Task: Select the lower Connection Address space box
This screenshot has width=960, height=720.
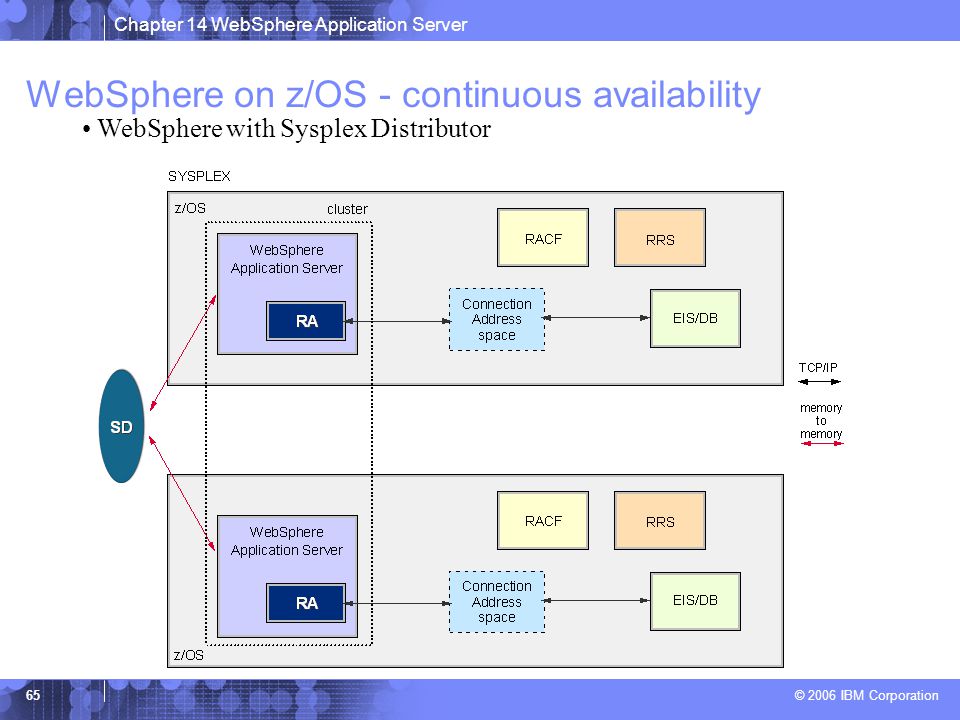Action: (497, 602)
